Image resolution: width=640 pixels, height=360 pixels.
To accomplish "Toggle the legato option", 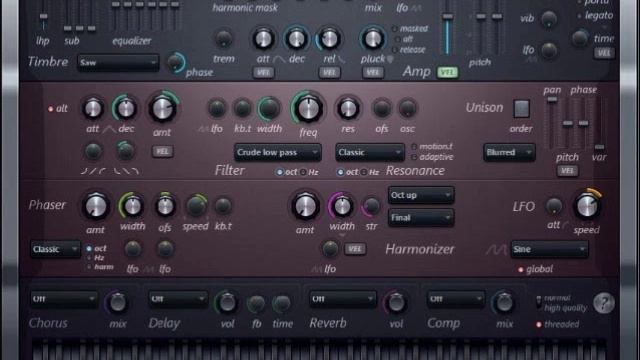I will (x=594, y=16).
